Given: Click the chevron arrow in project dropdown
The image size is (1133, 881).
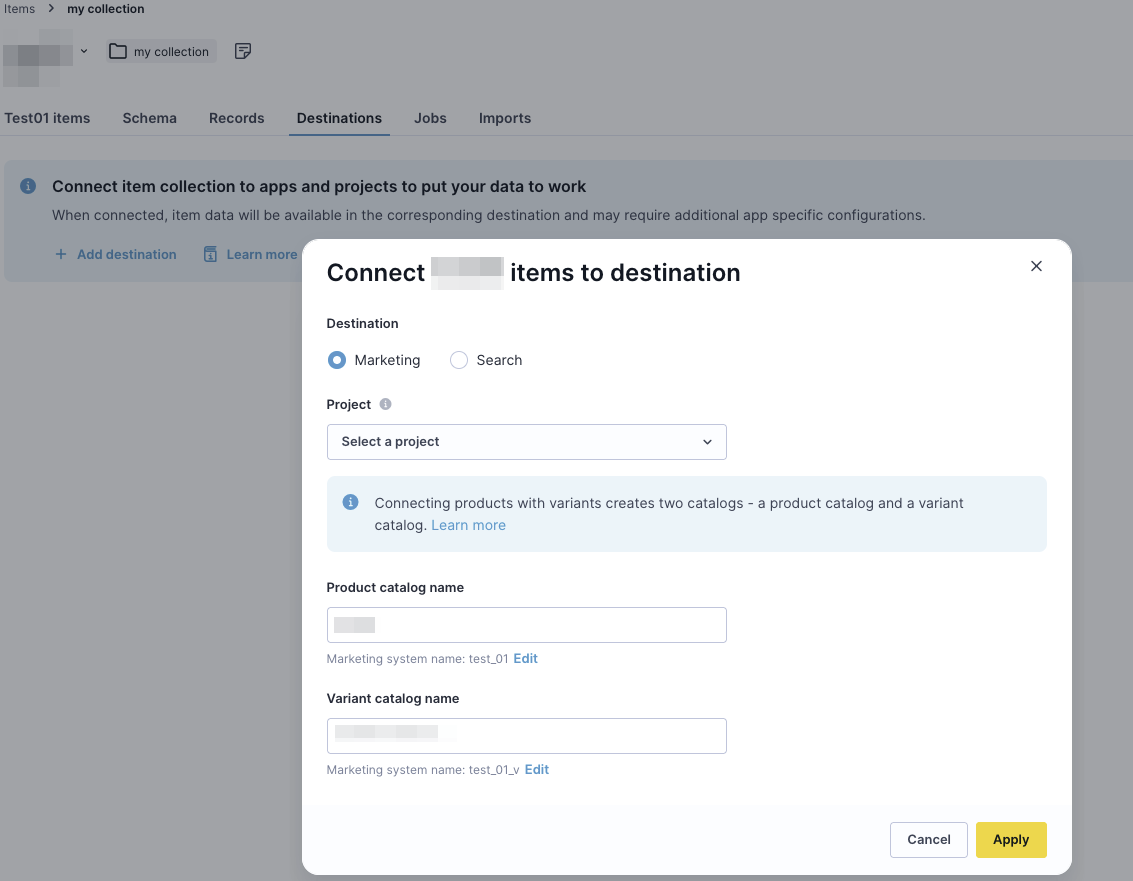Looking at the screenshot, I should (707, 442).
